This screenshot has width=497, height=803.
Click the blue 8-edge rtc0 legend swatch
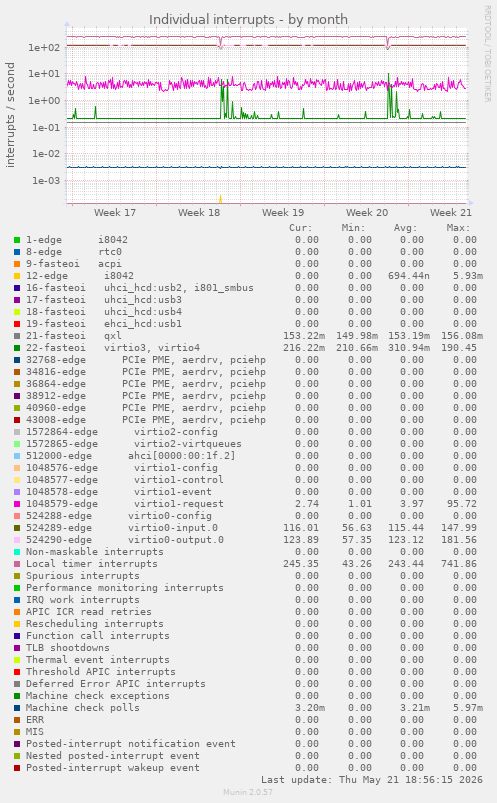[17, 252]
